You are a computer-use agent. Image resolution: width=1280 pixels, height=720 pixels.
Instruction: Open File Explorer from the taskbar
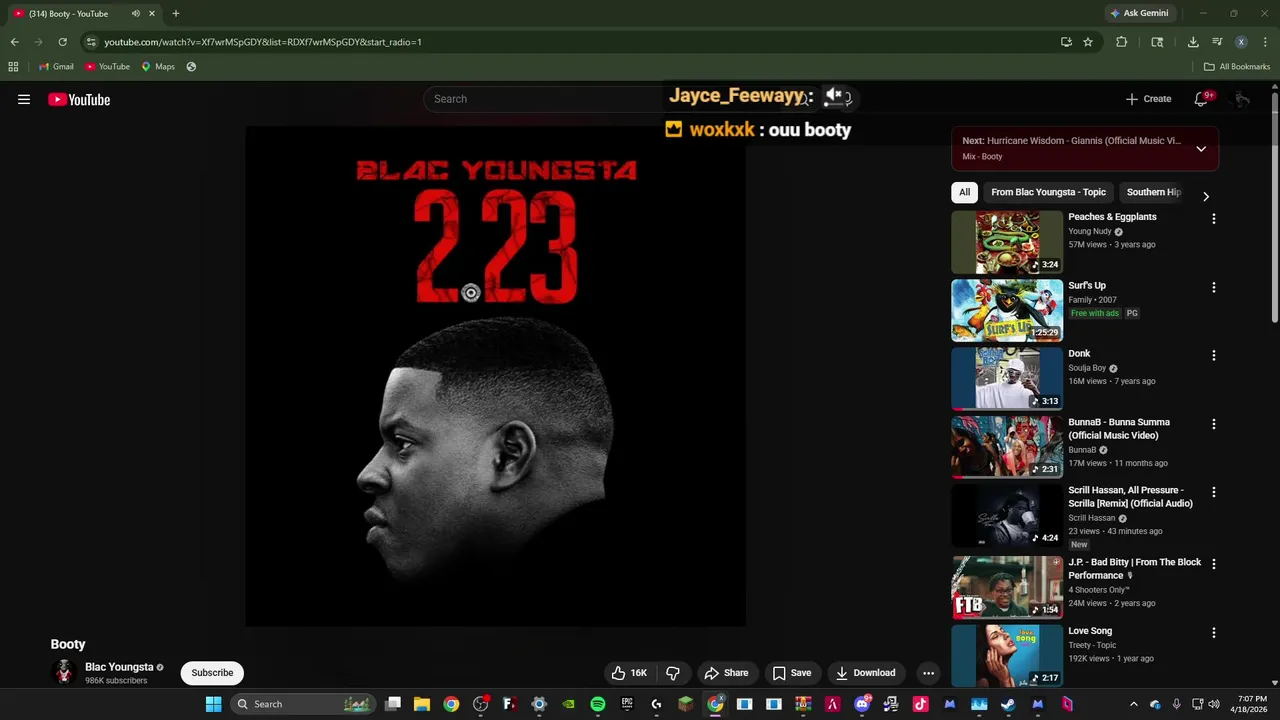tap(422, 704)
